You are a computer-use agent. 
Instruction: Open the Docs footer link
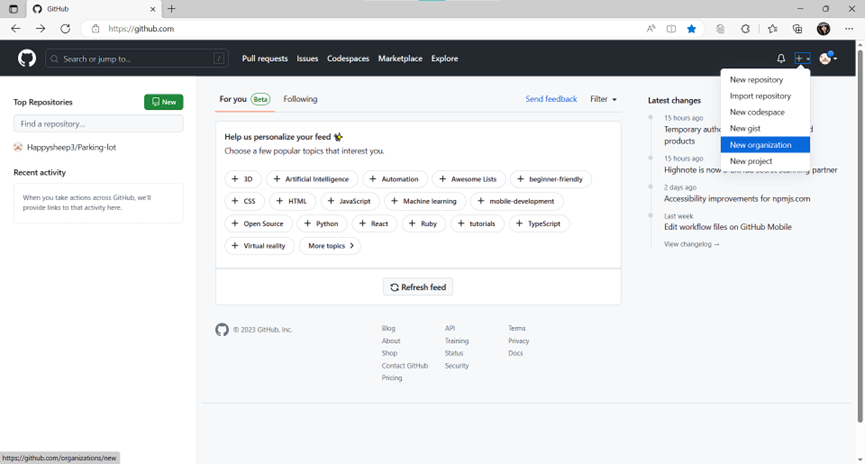[x=515, y=353]
